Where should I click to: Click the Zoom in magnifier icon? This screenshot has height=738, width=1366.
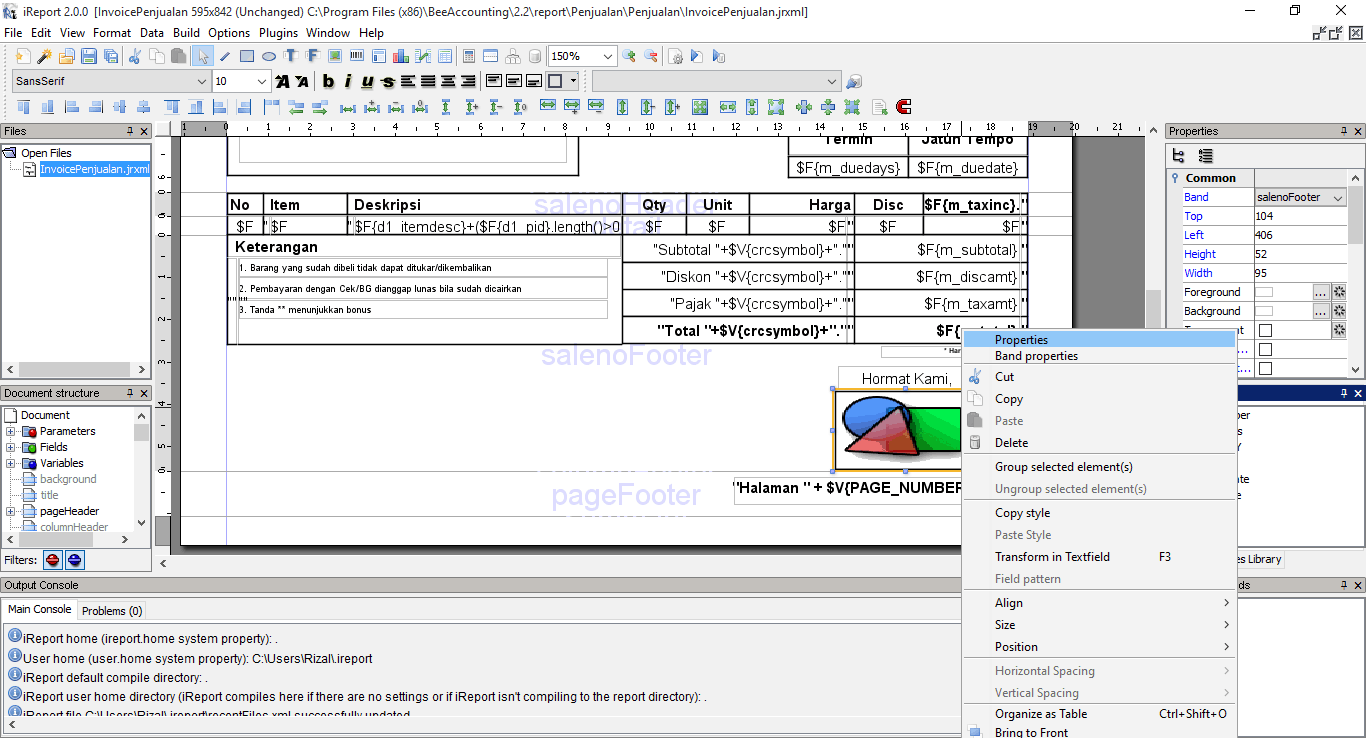pyautogui.click(x=629, y=56)
